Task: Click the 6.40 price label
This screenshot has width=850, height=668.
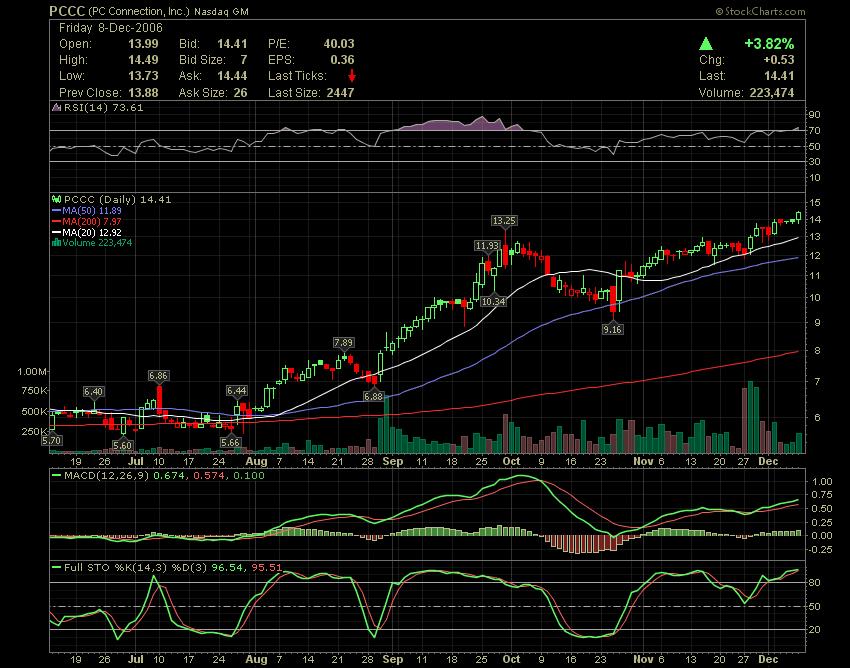Action: tap(93, 391)
